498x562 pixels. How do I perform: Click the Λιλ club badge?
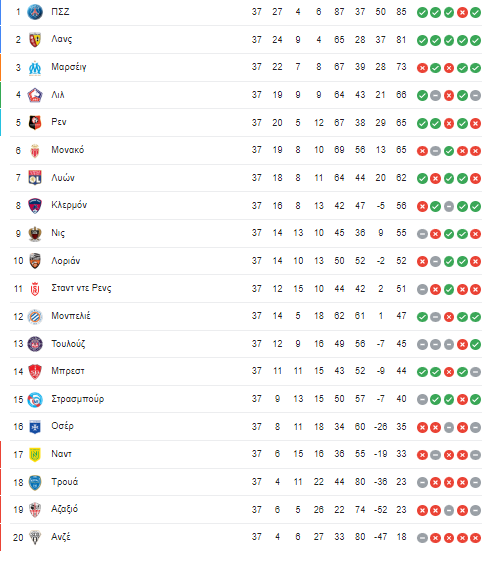[x=35, y=95]
